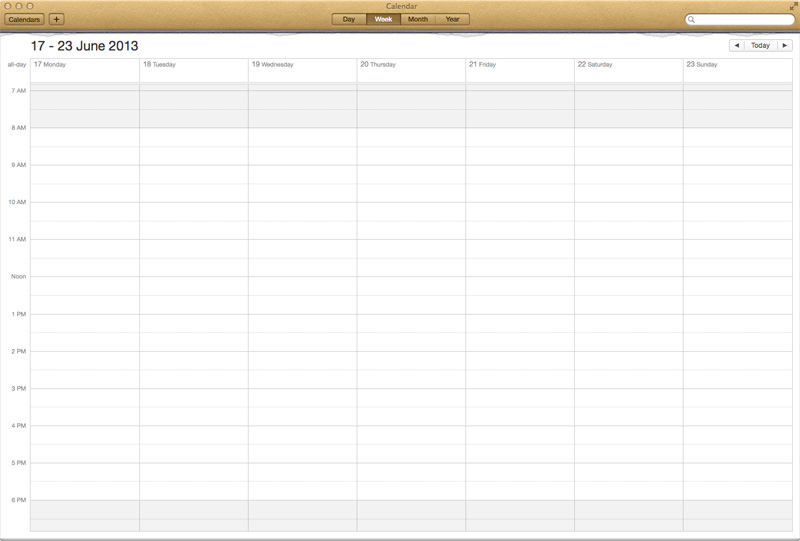Screen dimensions: 800x541
Task: Click the Noon time label
Action: click(18, 277)
